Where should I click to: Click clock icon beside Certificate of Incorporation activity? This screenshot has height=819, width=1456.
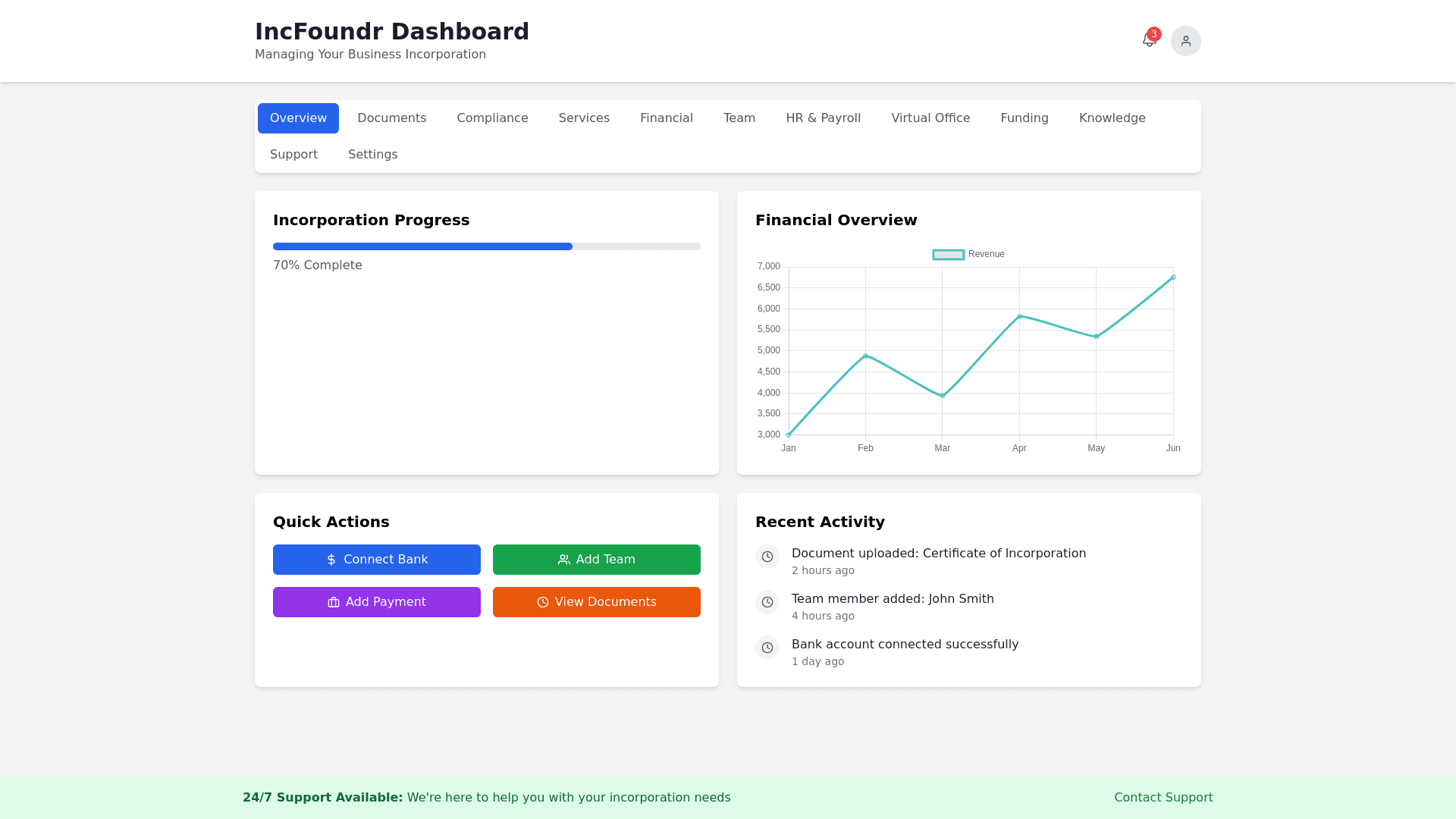tap(767, 557)
